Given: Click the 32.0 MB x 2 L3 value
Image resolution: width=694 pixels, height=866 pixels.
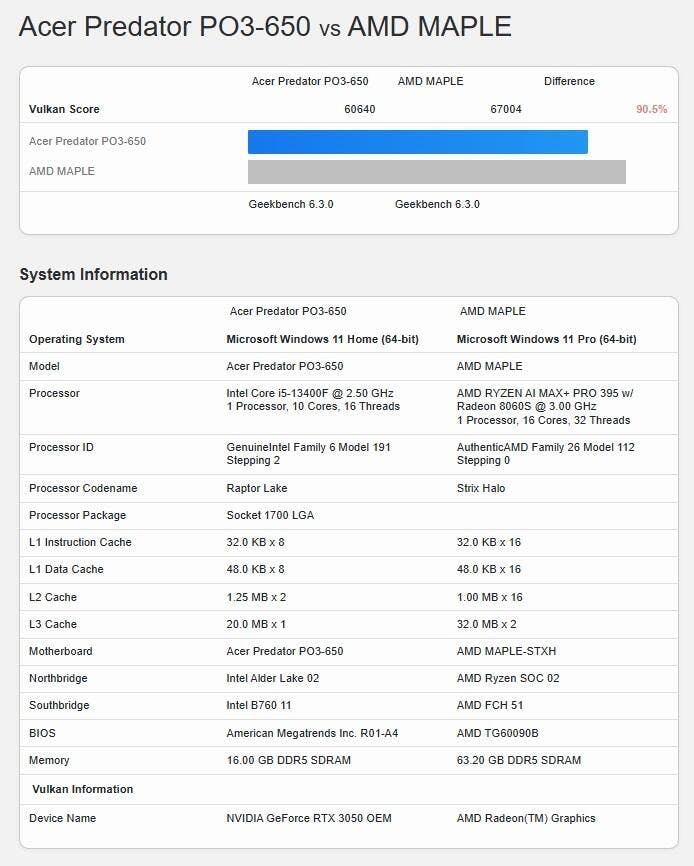Looking at the screenshot, I should pos(486,624).
